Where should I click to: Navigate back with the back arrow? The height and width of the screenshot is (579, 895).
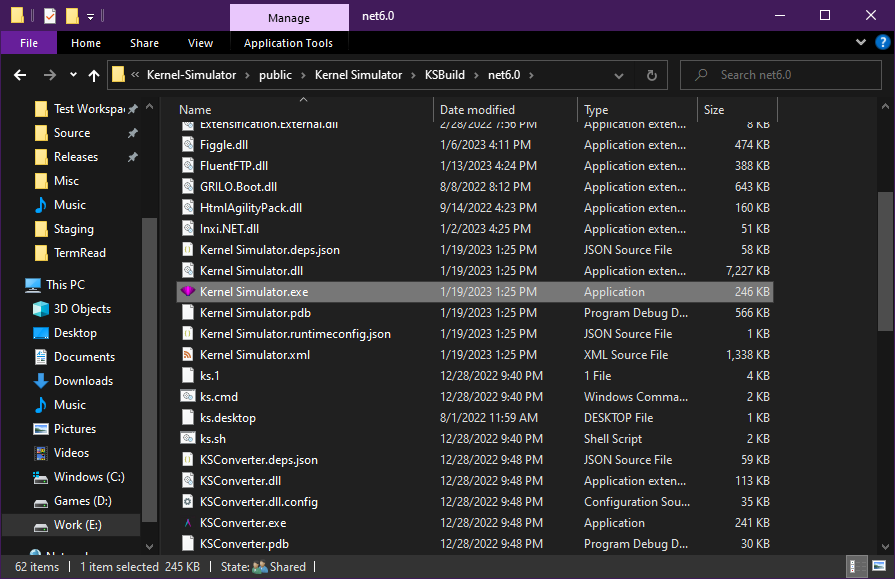click(20, 75)
